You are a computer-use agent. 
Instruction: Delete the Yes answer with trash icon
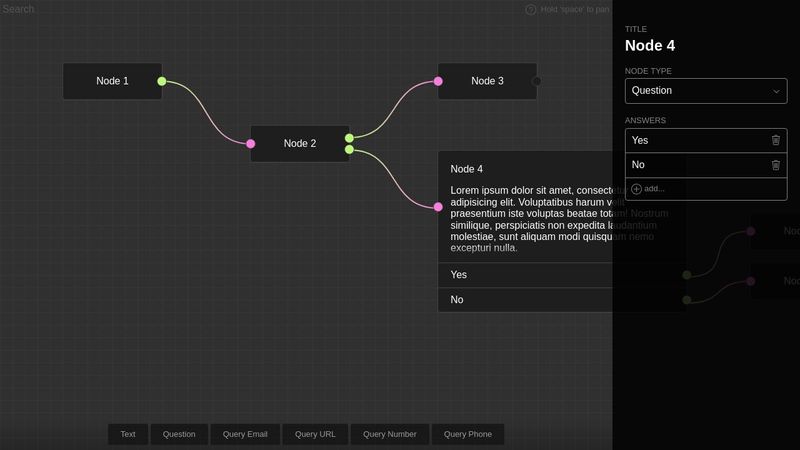click(x=775, y=141)
